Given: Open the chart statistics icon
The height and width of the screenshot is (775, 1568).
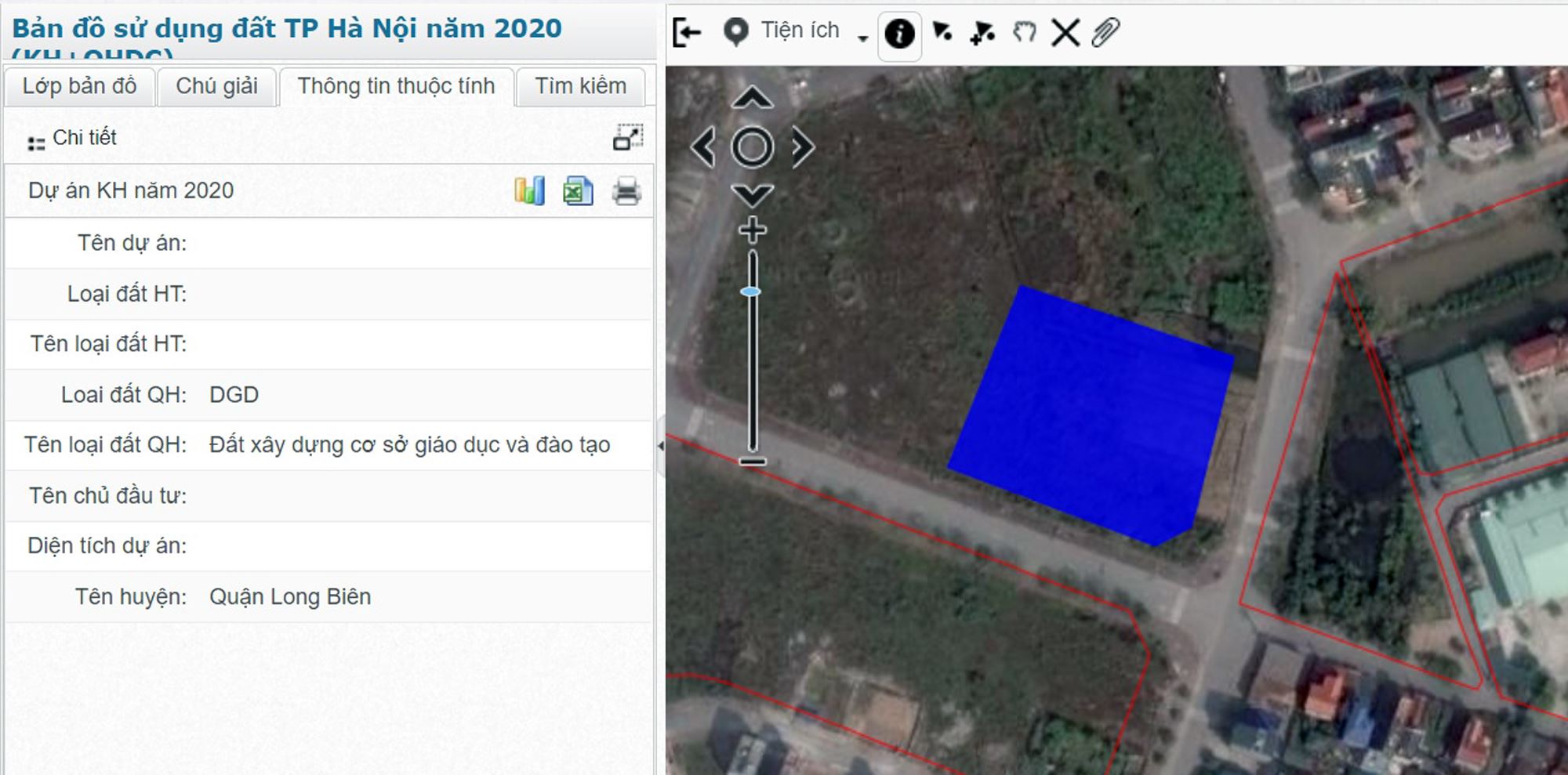Looking at the screenshot, I should click(530, 191).
